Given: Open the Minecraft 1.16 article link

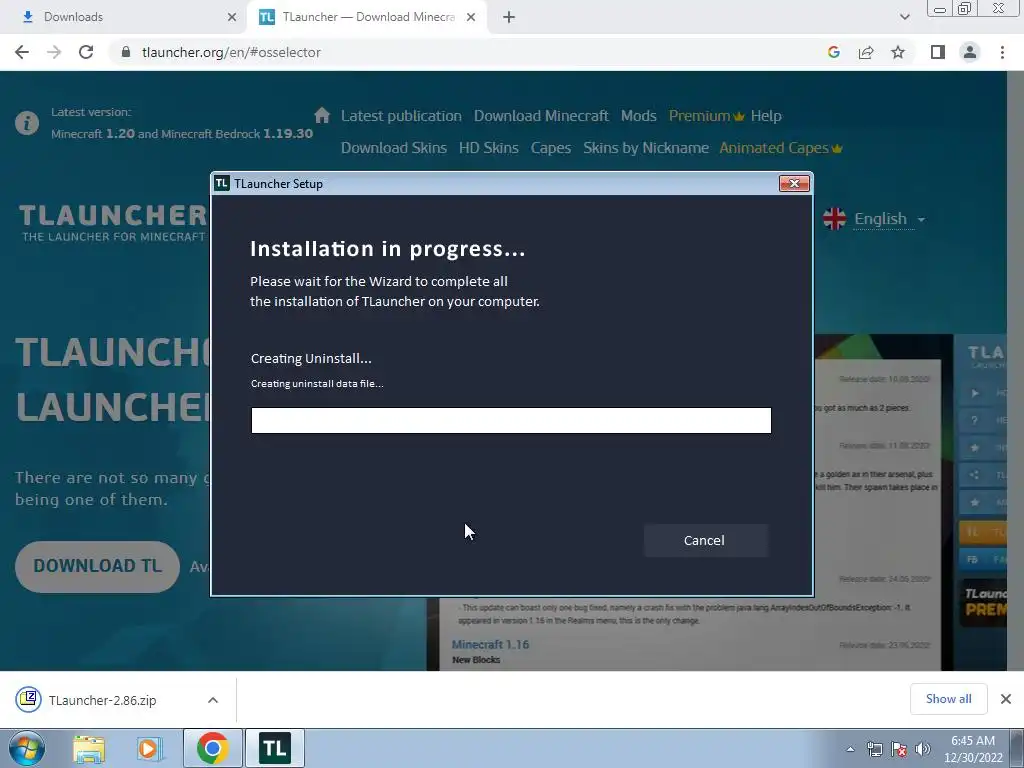Looking at the screenshot, I should tap(490, 645).
